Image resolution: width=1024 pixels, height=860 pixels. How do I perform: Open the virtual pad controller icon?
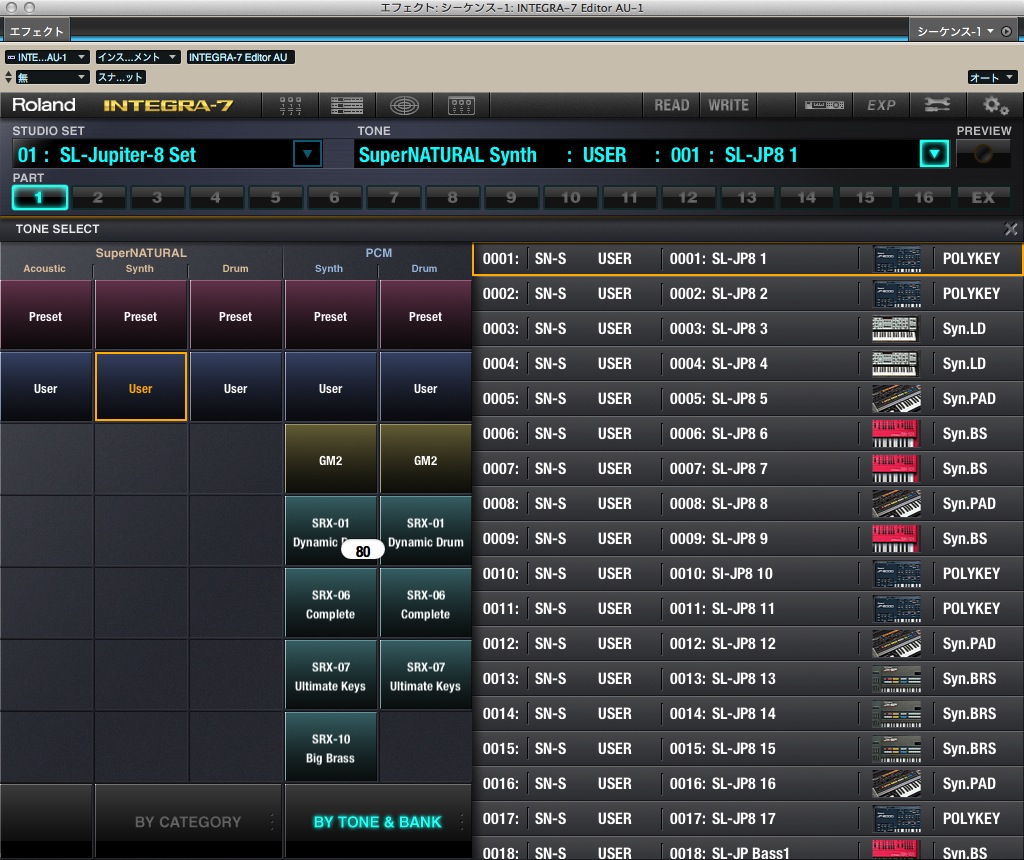[x=461, y=105]
